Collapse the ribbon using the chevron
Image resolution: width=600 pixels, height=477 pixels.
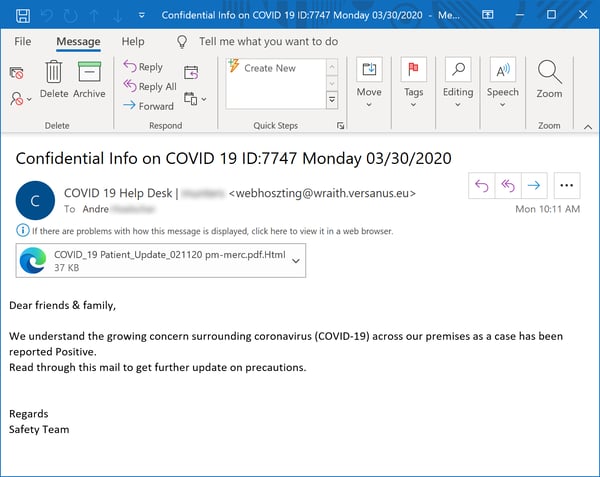pyautogui.click(x=587, y=126)
